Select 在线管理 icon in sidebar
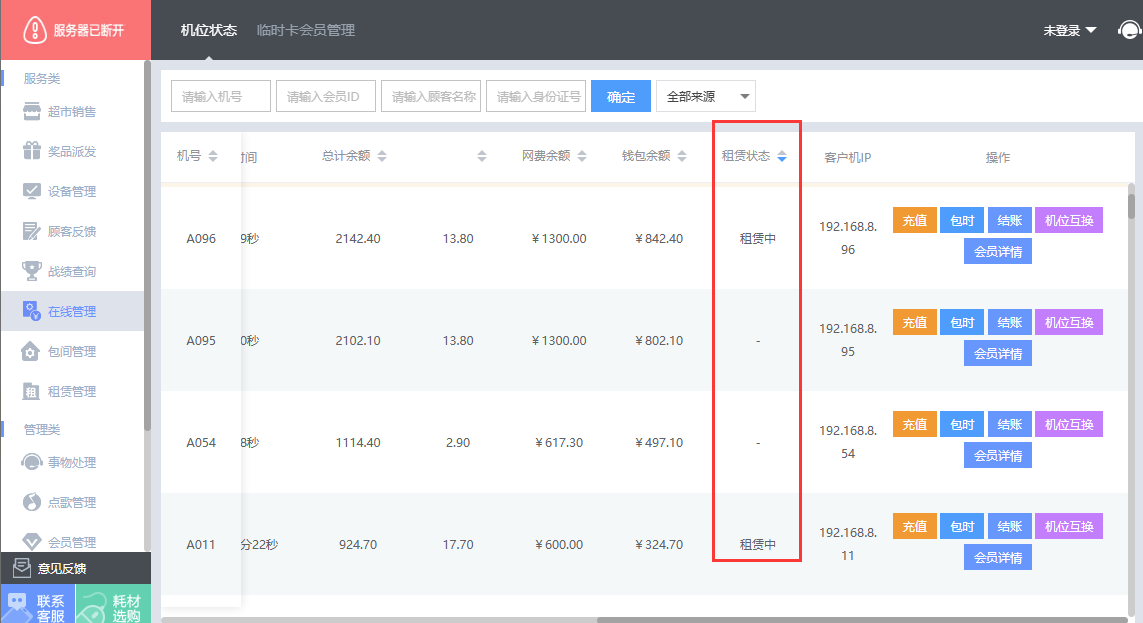Screen dimensions: 1143x623 (31, 311)
